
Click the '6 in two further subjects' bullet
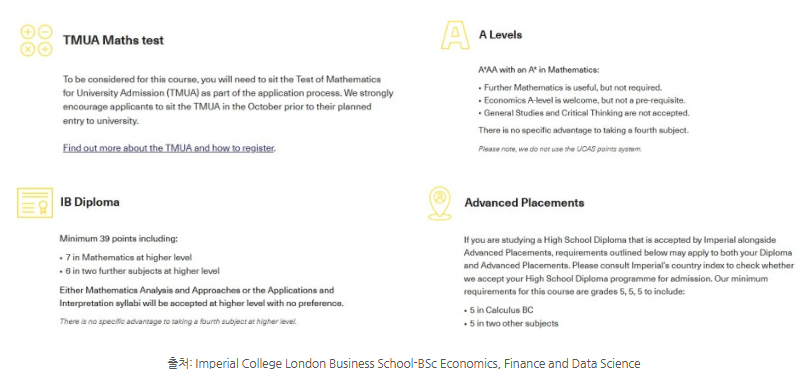[x=139, y=271]
